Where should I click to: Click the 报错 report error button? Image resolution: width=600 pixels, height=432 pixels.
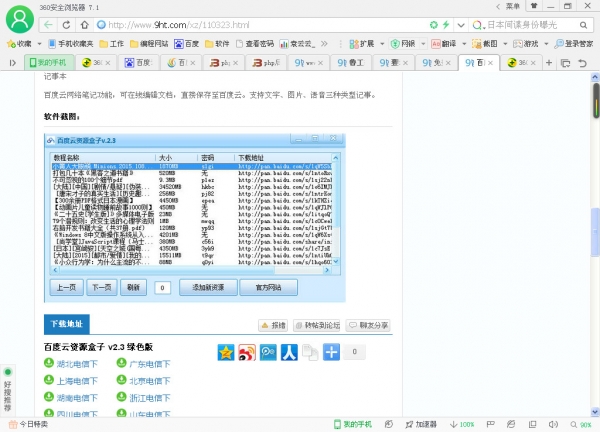click(x=273, y=325)
